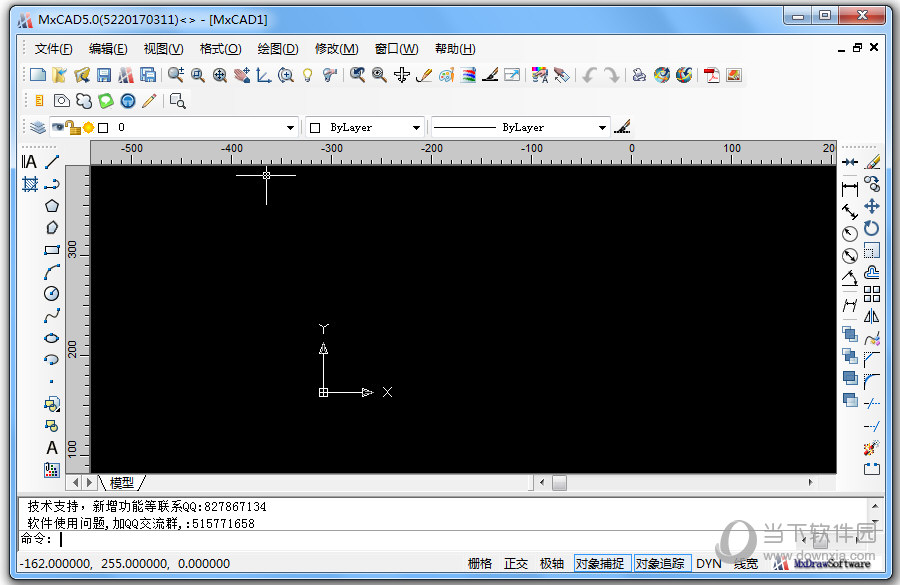Select the Move tool with four arrows
This screenshot has height=585, width=900.
(872, 206)
